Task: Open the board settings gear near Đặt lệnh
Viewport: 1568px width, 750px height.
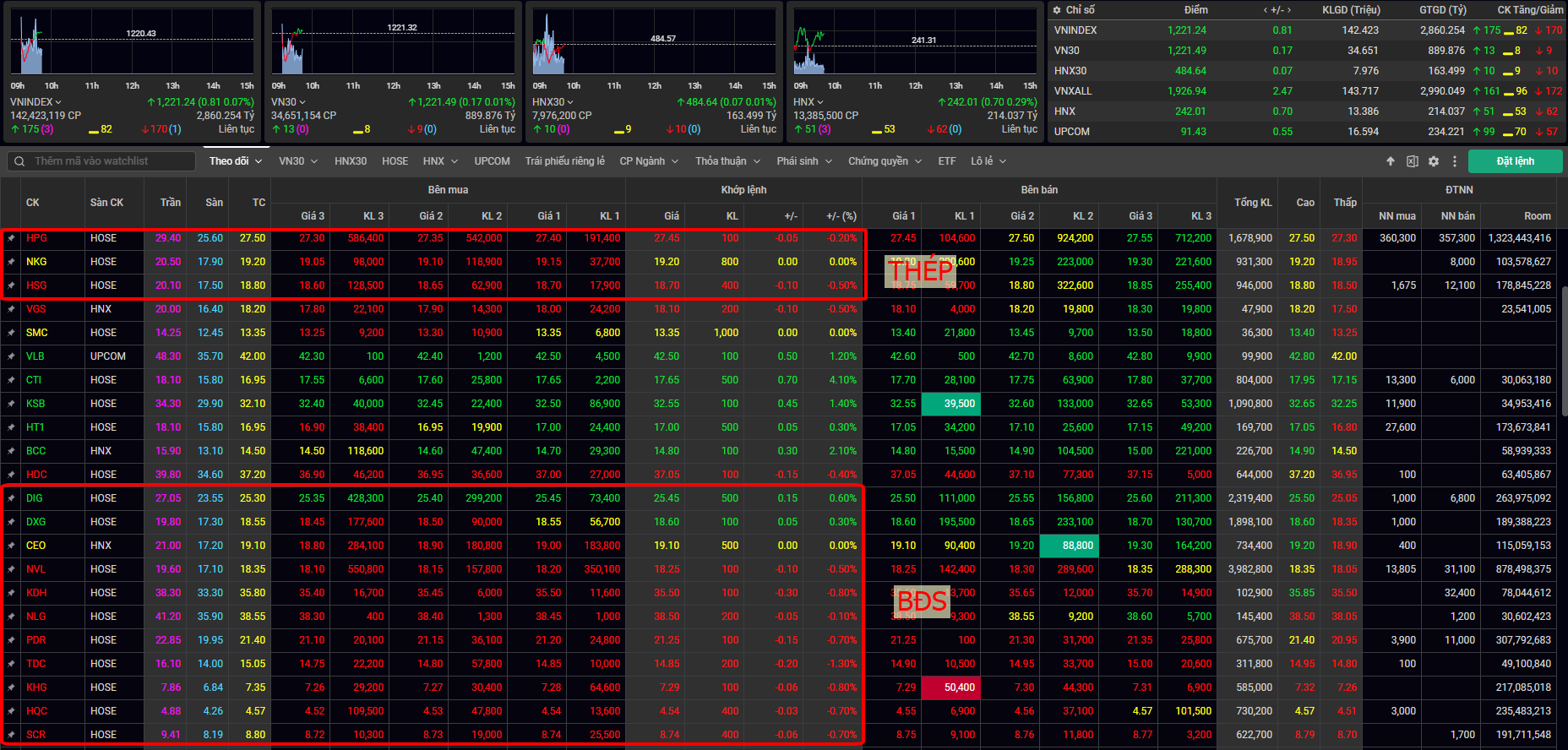Action: coord(1434,161)
